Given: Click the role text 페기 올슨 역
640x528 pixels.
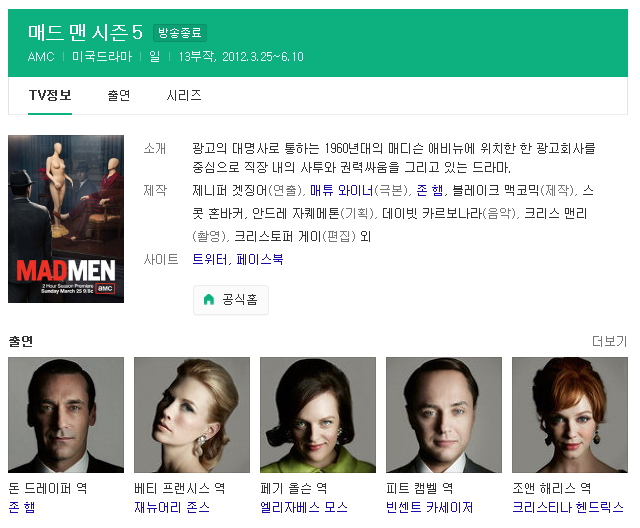Looking at the screenshot, I should tap(294, 488).
